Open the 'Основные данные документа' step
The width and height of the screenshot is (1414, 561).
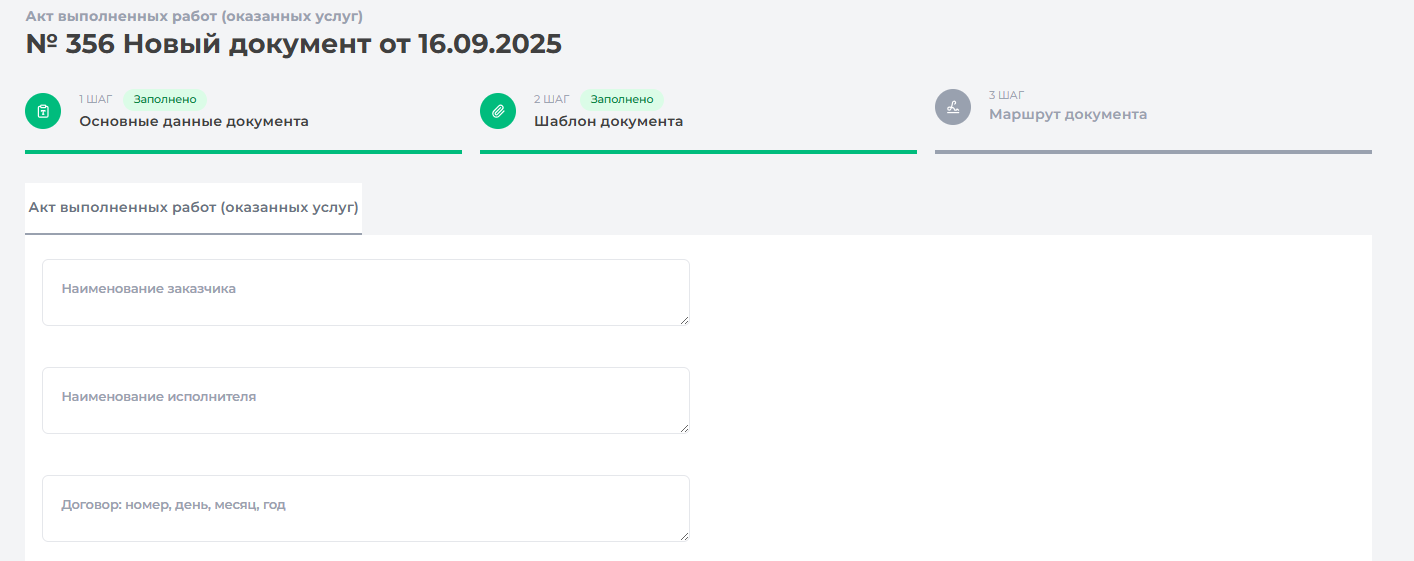pyautogui.click(x=194, y=122)
